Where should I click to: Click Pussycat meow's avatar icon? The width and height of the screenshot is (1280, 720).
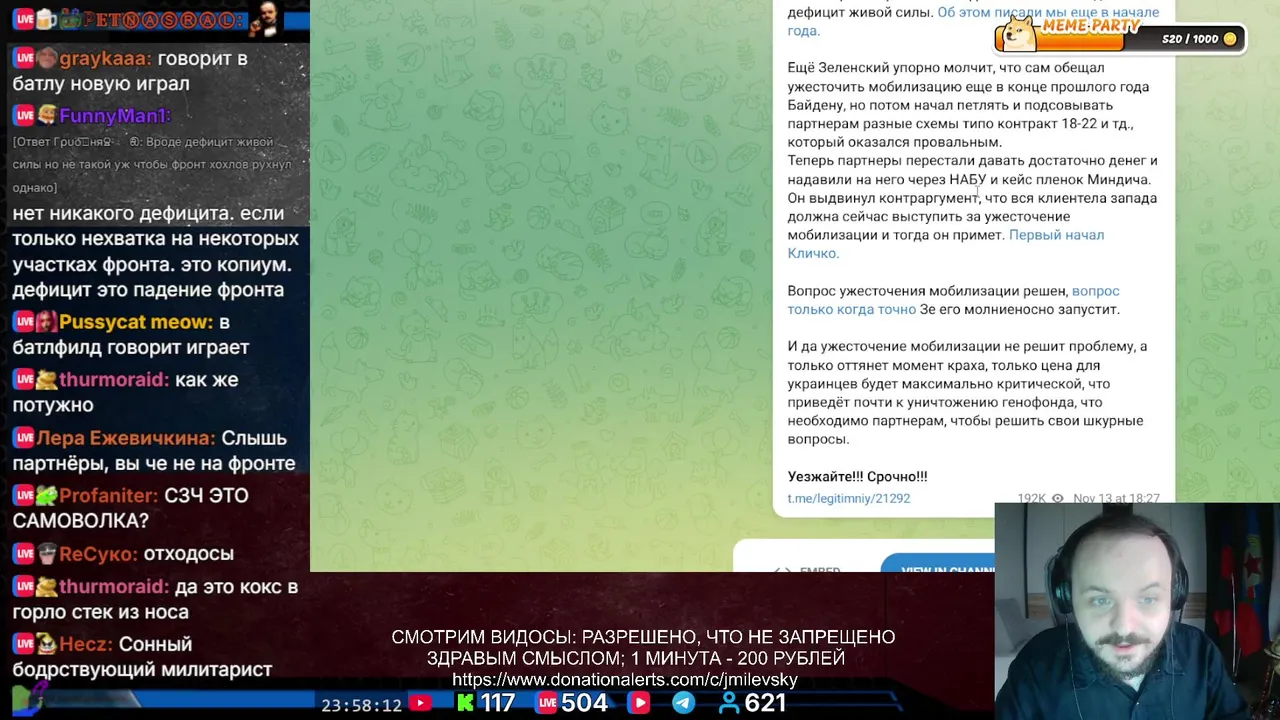46,322
